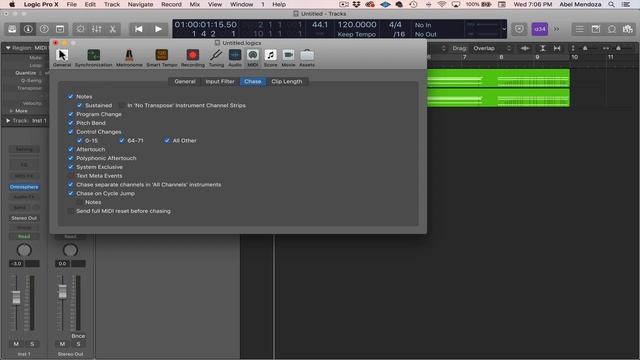Image resolution: width=640 pixels, height=360 pixels.
Task: Open Smart Controls button
Action: pos(80,29)
